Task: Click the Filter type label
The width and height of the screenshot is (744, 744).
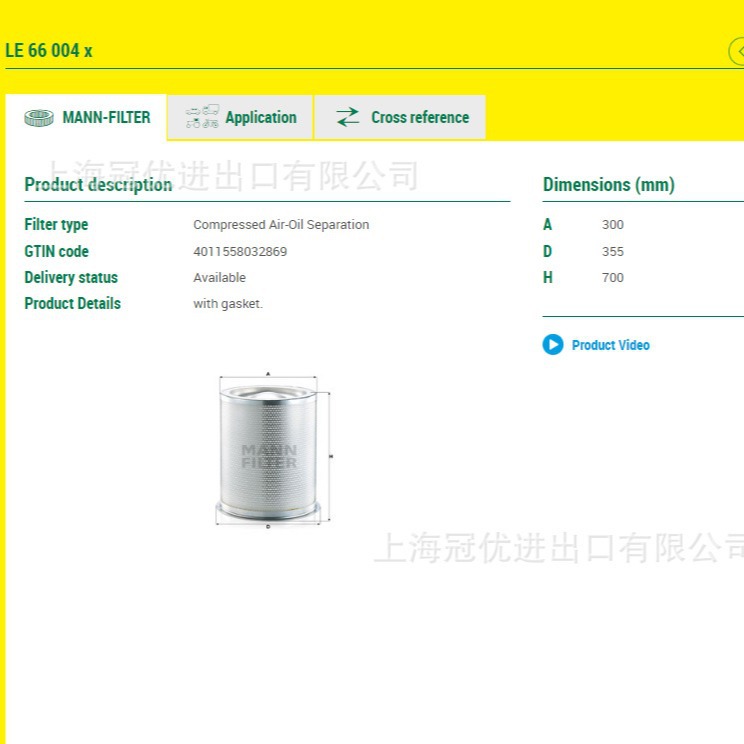Action: [x=56, y=224]
